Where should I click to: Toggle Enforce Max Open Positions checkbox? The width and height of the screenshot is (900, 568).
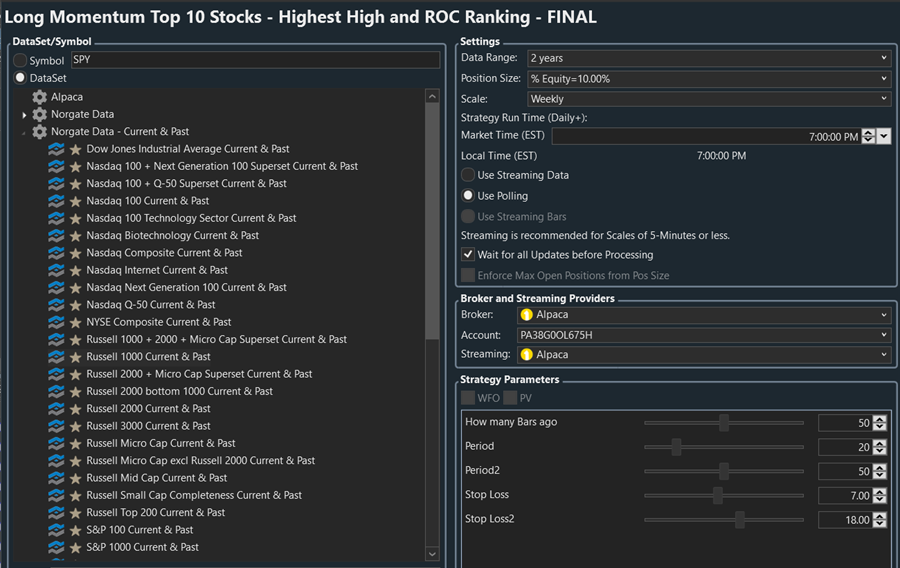click(468, 275)
